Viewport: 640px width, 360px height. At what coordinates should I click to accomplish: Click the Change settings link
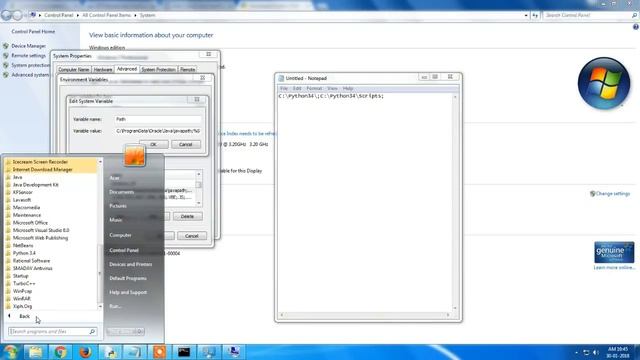pos(613,193)
